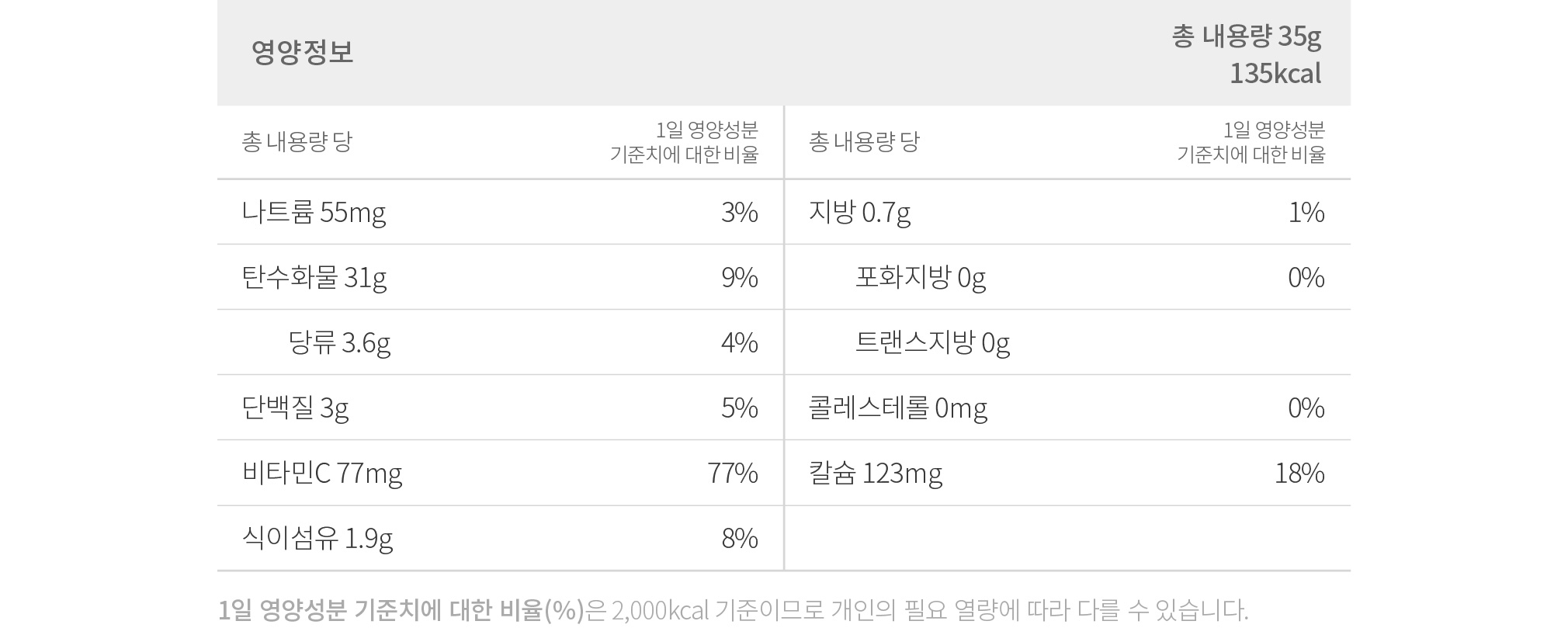Click the 단백질 3g row

[x=500, y=408]
